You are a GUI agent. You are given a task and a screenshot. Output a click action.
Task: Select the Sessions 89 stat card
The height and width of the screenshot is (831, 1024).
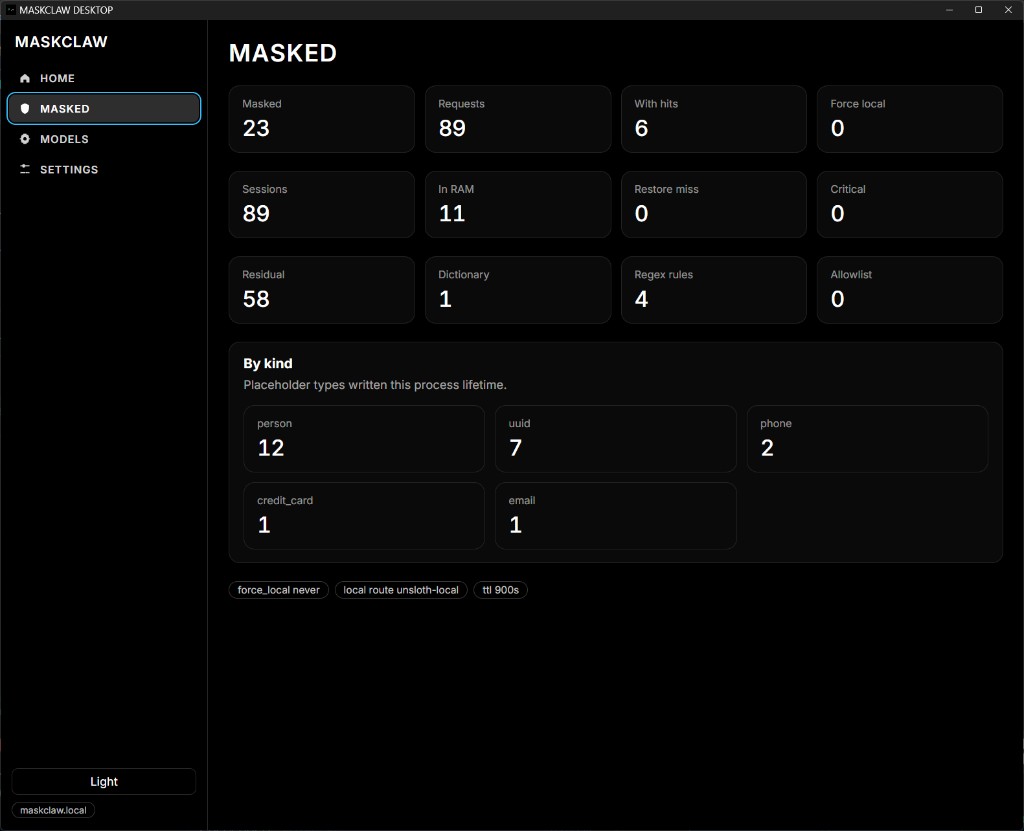click(x=322, y=204)
